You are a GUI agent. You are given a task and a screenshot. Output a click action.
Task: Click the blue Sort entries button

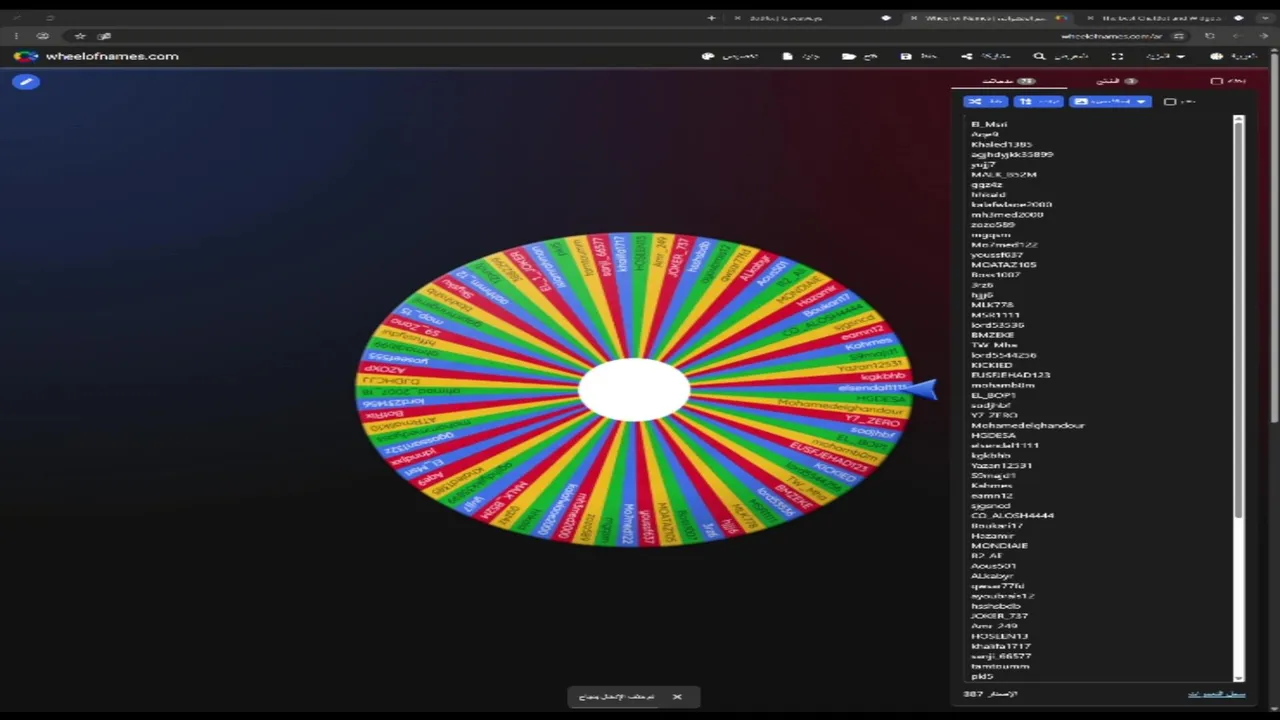pos(1038,102)
